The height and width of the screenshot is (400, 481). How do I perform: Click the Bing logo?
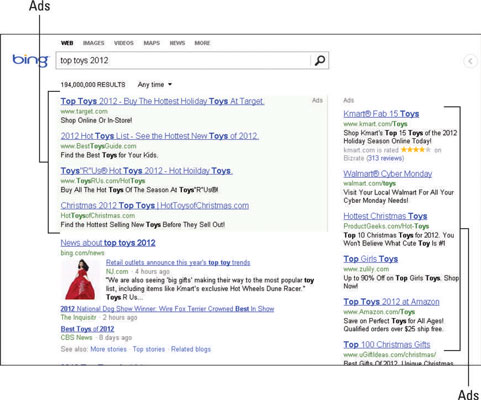pyautogui.click(x=31, y=60)
